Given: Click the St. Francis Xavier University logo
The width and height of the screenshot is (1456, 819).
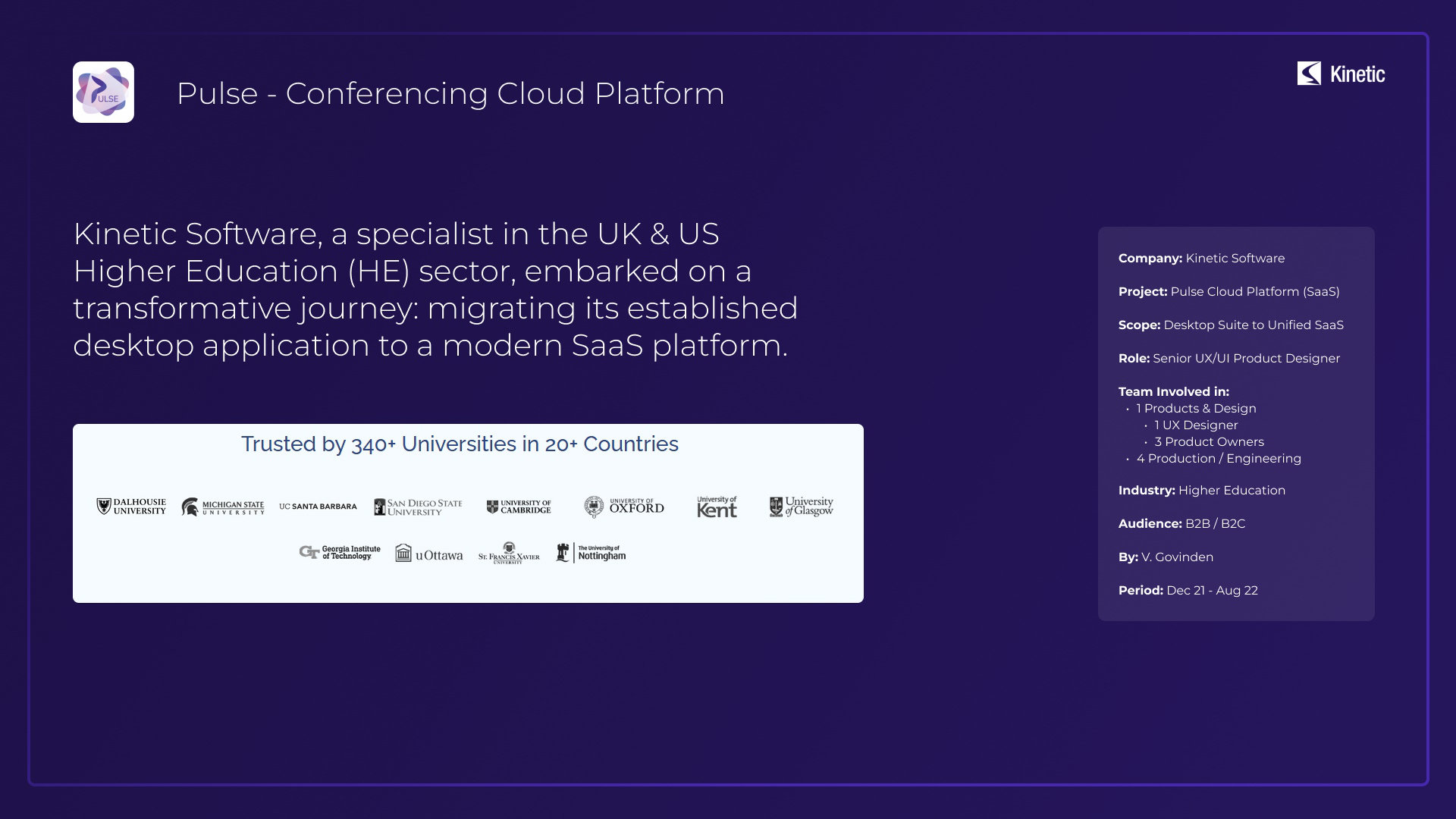Looking at the screenshot, I should click(x=509, y=554).
